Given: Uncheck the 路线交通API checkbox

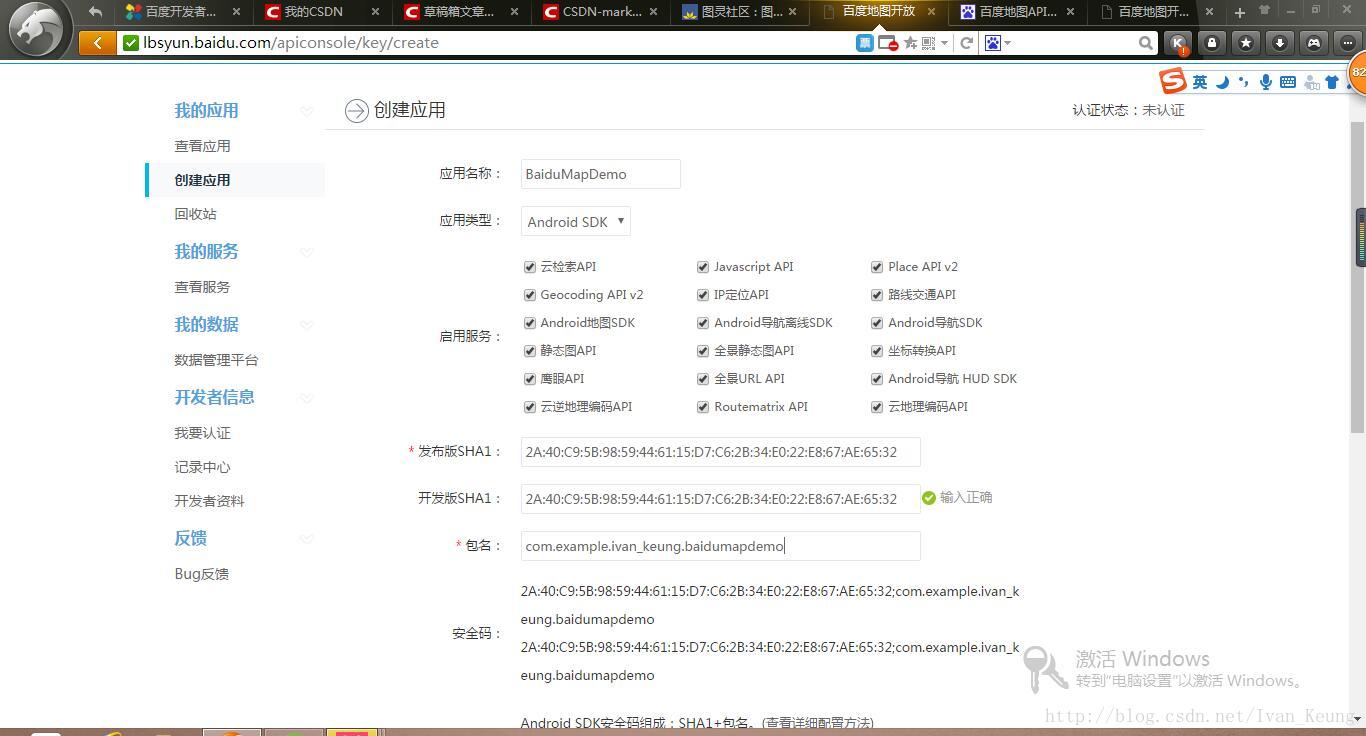Looking at the screenshot, I should click(878, 295).
